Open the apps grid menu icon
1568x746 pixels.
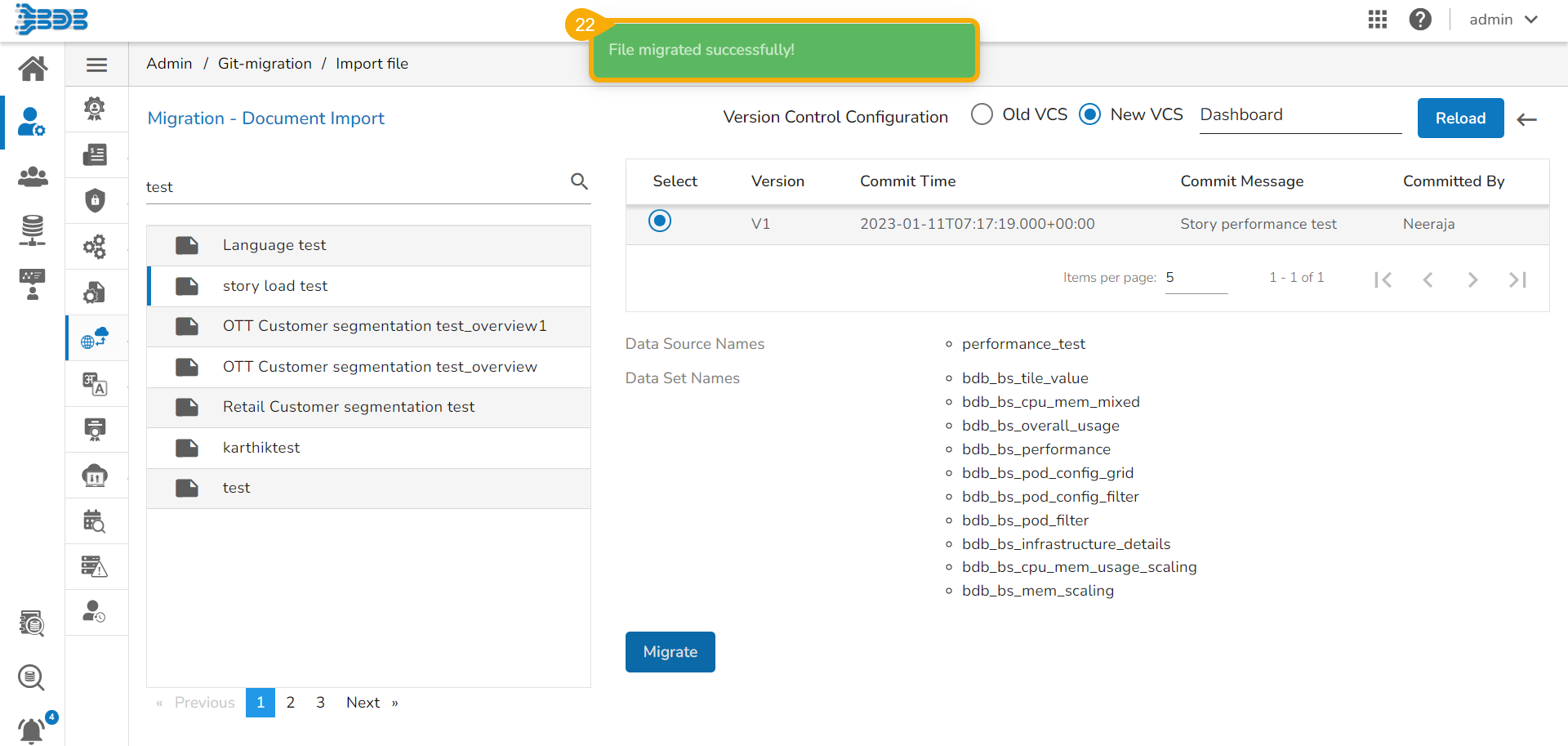(1377, 20)
